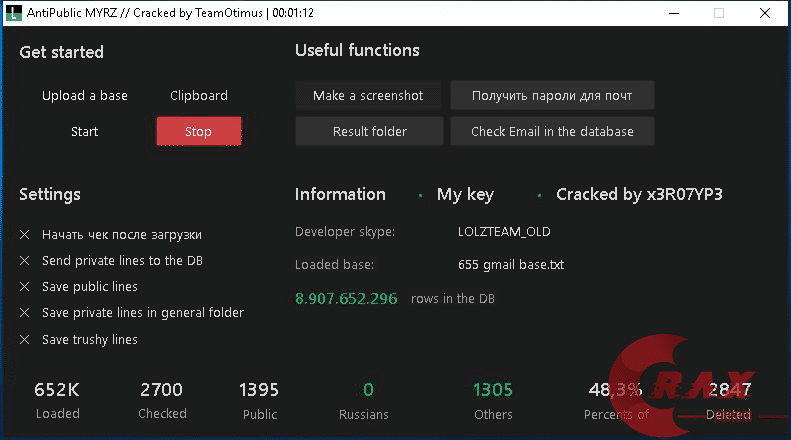791x440 pixels.
Task: Toggle the 'Save public lines' option
Action: pyautogui.click(x=25, y=287)
